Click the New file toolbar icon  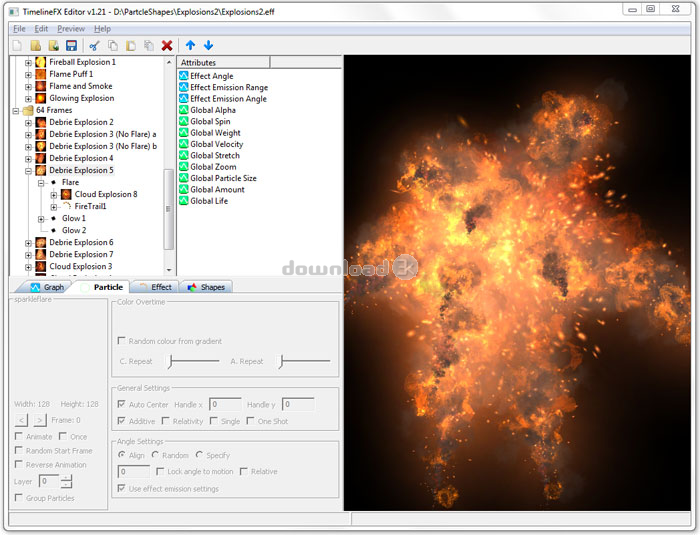[17, 46]
